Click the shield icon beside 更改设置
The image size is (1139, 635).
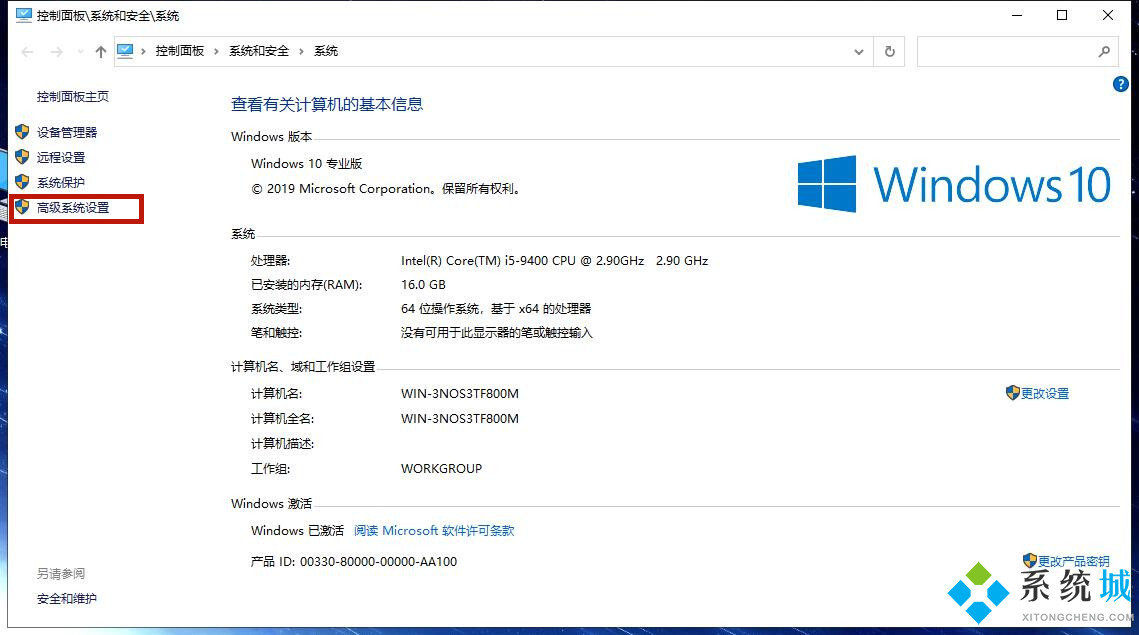tap(1013, 393)
